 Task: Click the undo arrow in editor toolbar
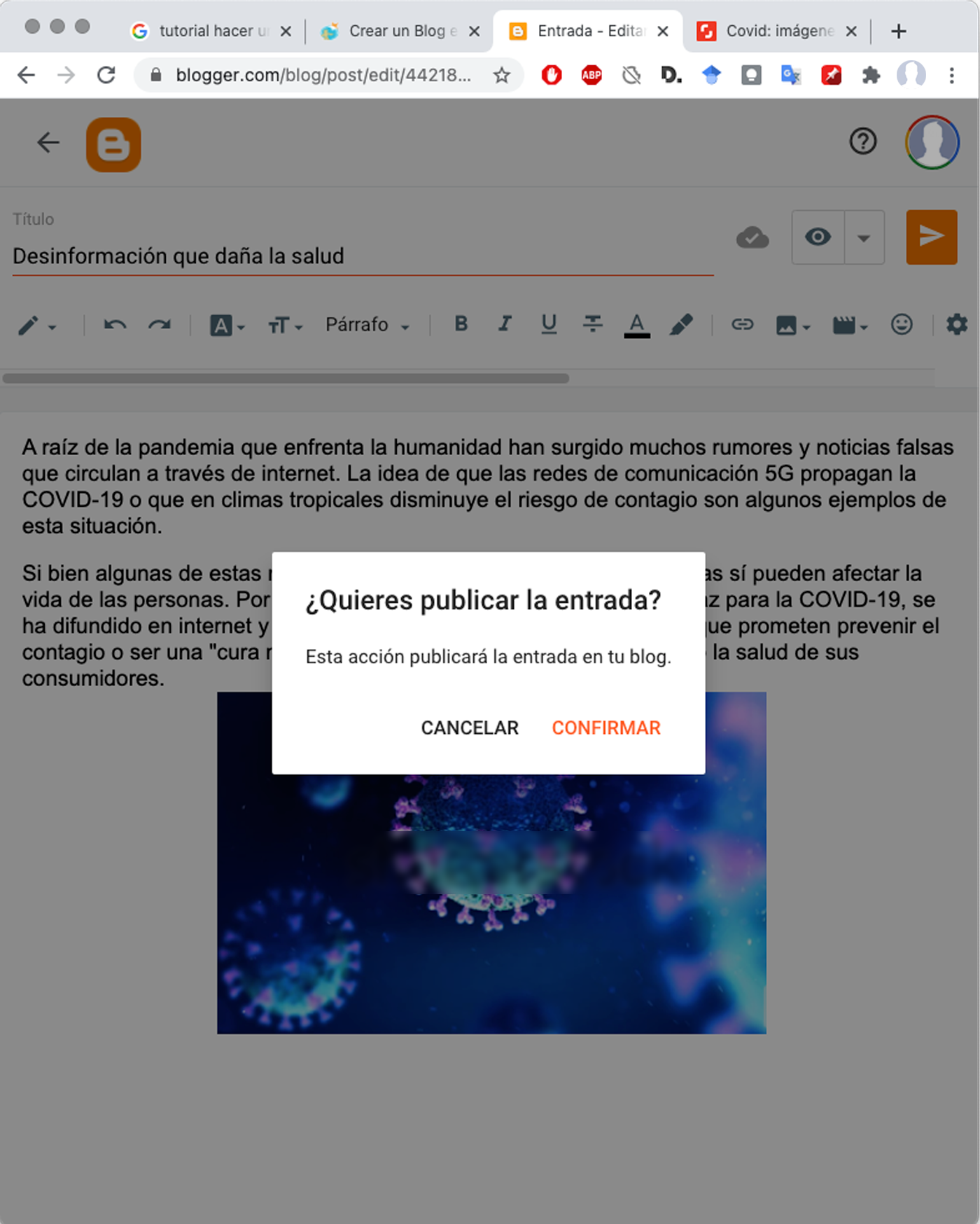click(x=115, y=325)
